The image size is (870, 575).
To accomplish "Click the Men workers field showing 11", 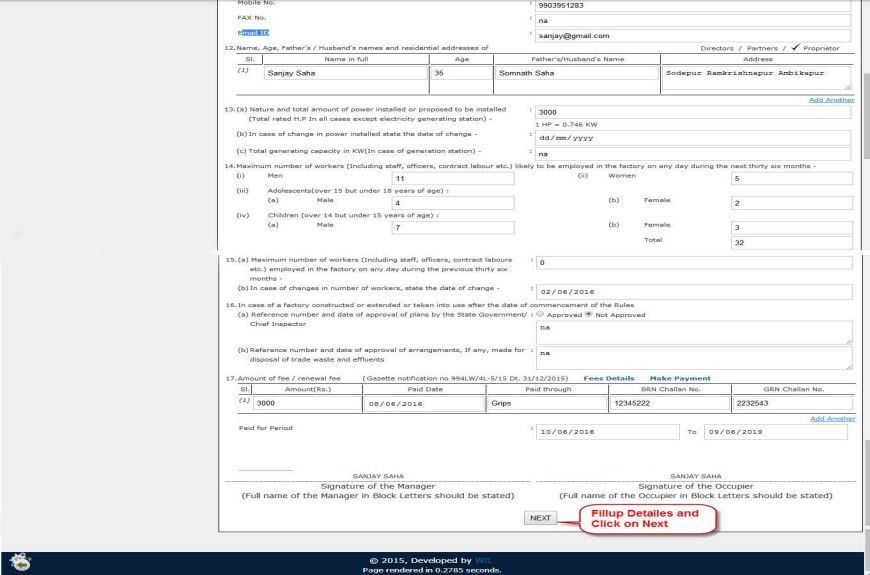I will coord(453,178).
